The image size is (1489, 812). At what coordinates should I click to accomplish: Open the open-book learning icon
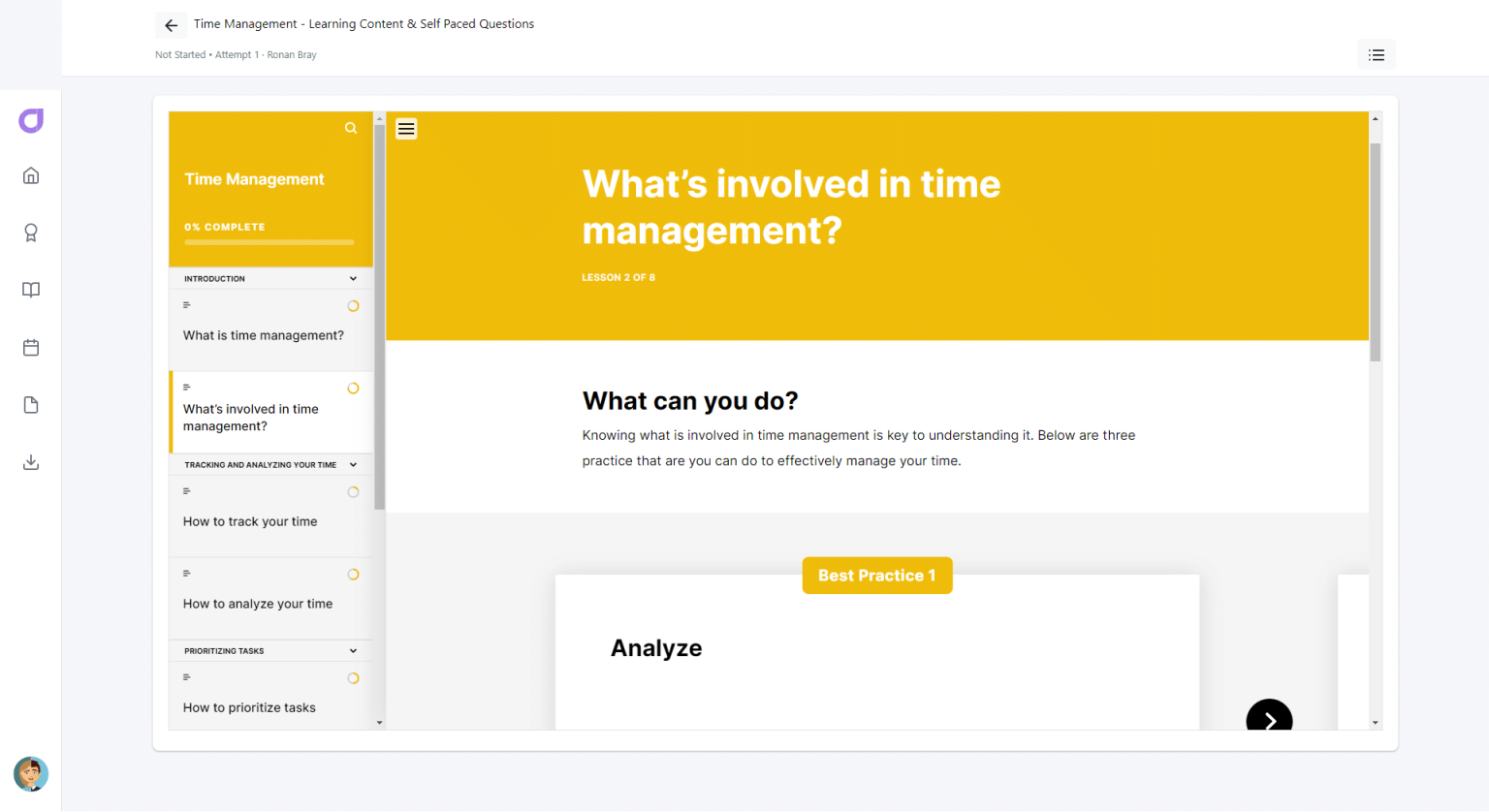pos(31,290)
